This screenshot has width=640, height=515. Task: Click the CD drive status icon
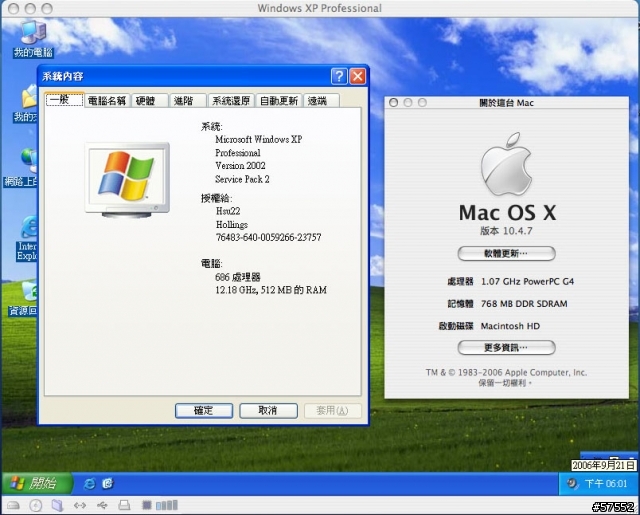(x=36, y=506)
